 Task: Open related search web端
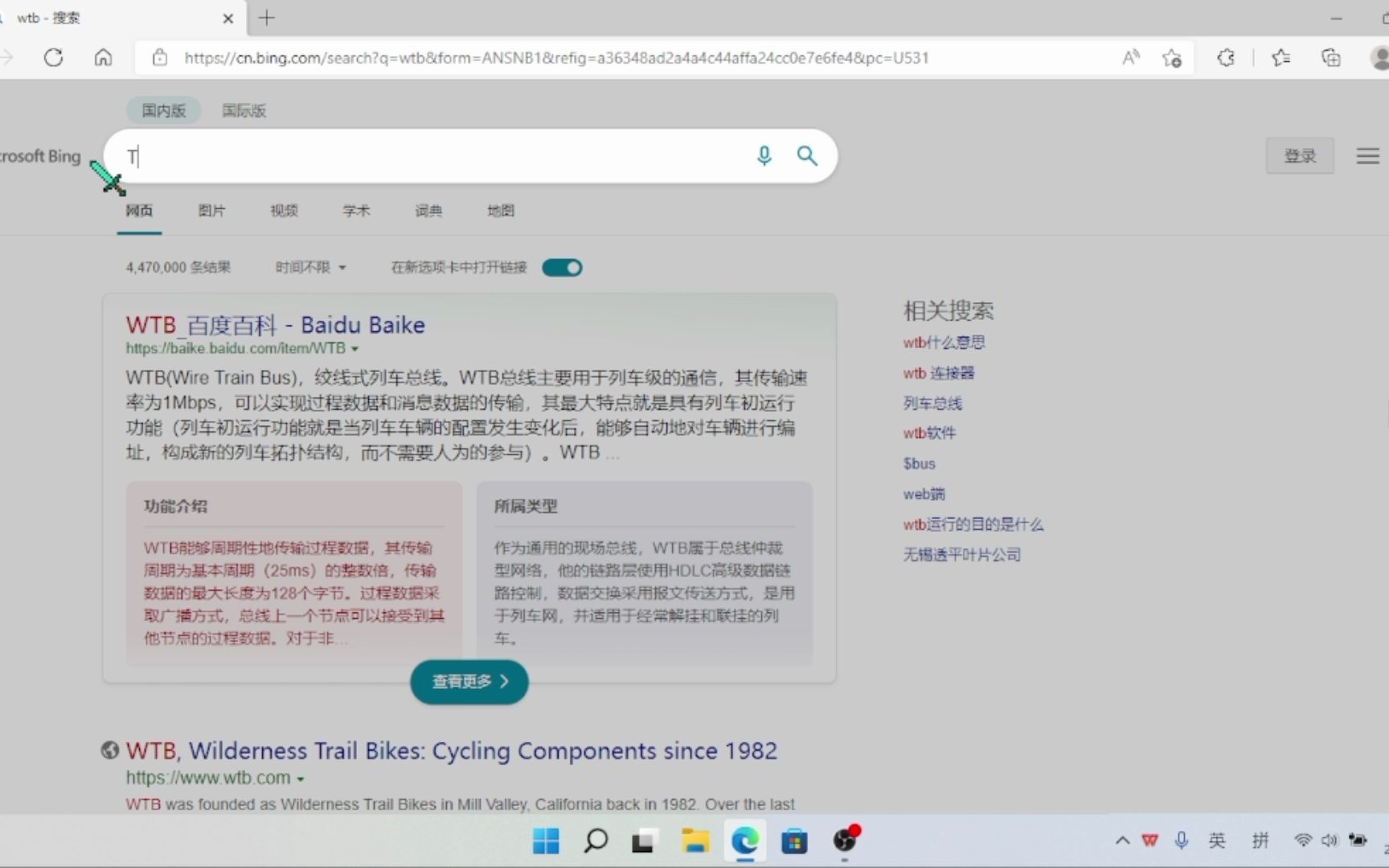[x=924, y=494]
